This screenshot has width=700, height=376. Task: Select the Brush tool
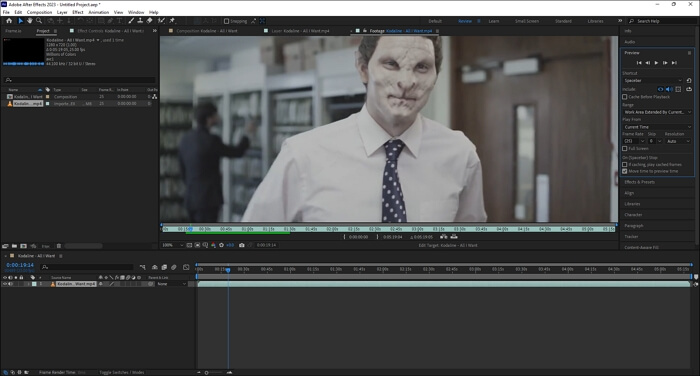tap(131, 21)
